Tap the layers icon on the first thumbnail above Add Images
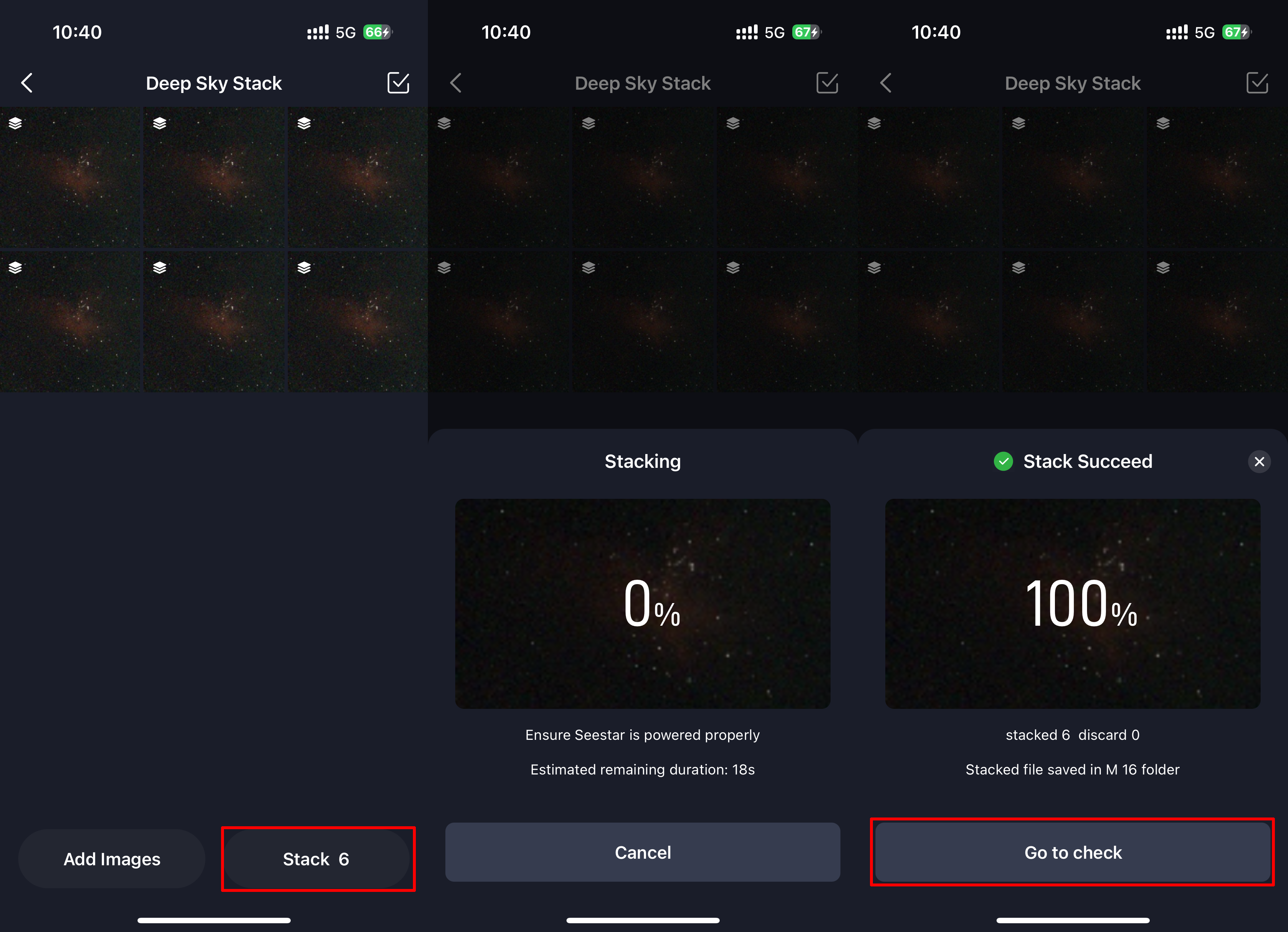The width and height of the screenshot is (1288, 932). tap(15, 267)
